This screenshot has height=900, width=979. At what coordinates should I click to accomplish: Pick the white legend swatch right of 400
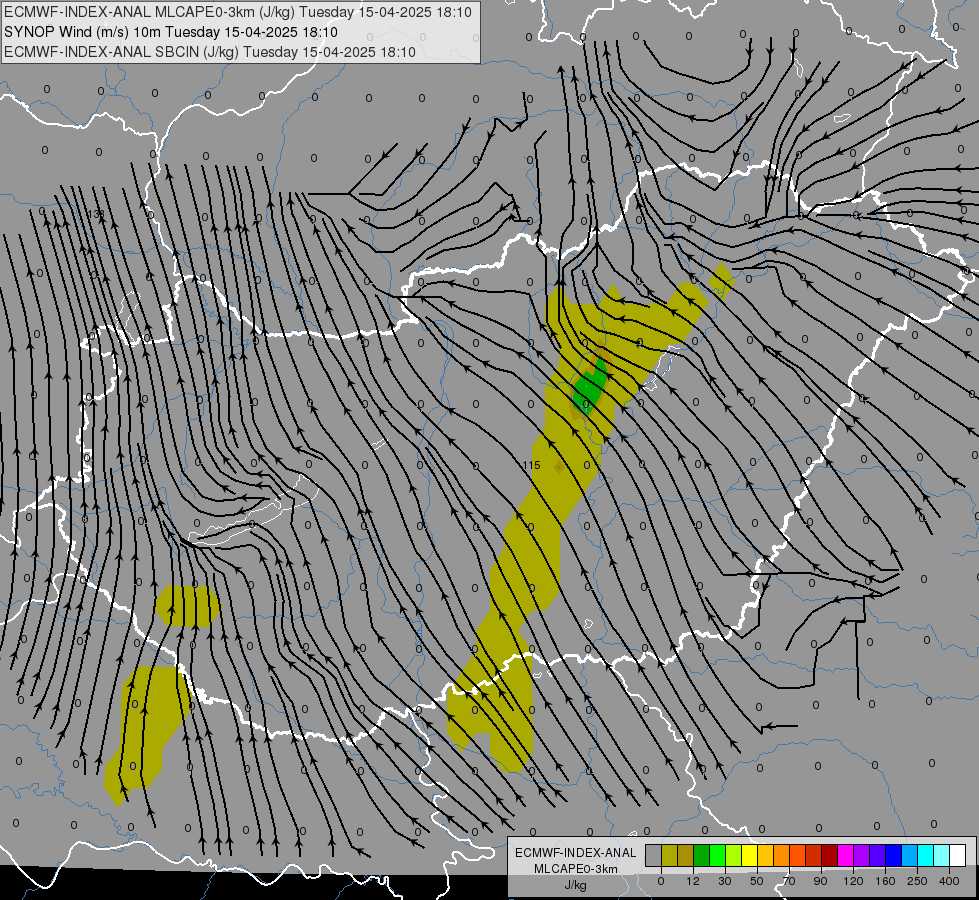pos(958,855)
